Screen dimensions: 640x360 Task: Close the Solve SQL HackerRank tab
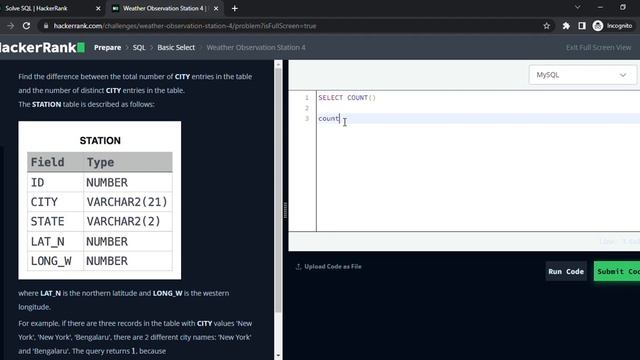click(98, 8)
